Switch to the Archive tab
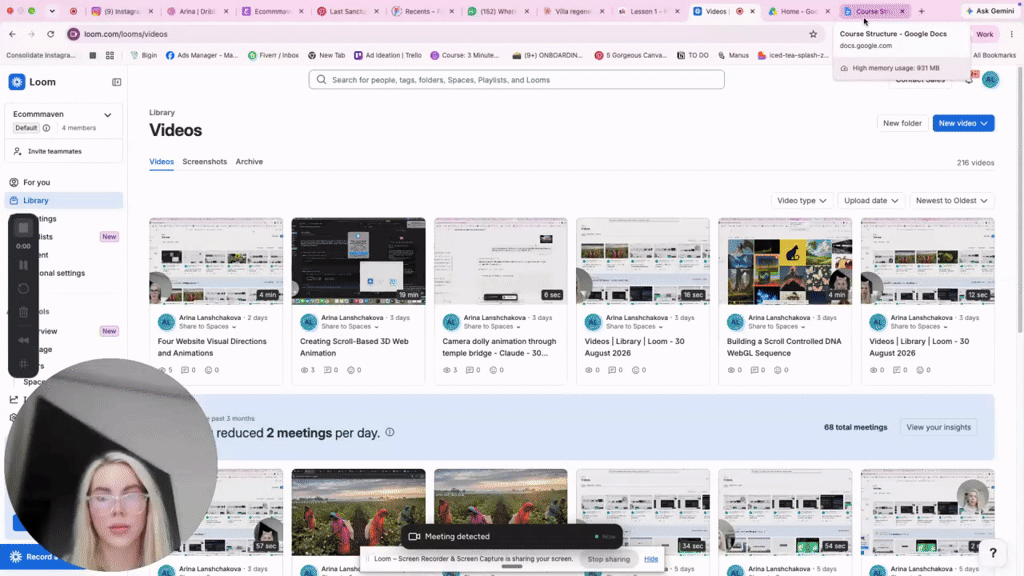 point(249,161)
